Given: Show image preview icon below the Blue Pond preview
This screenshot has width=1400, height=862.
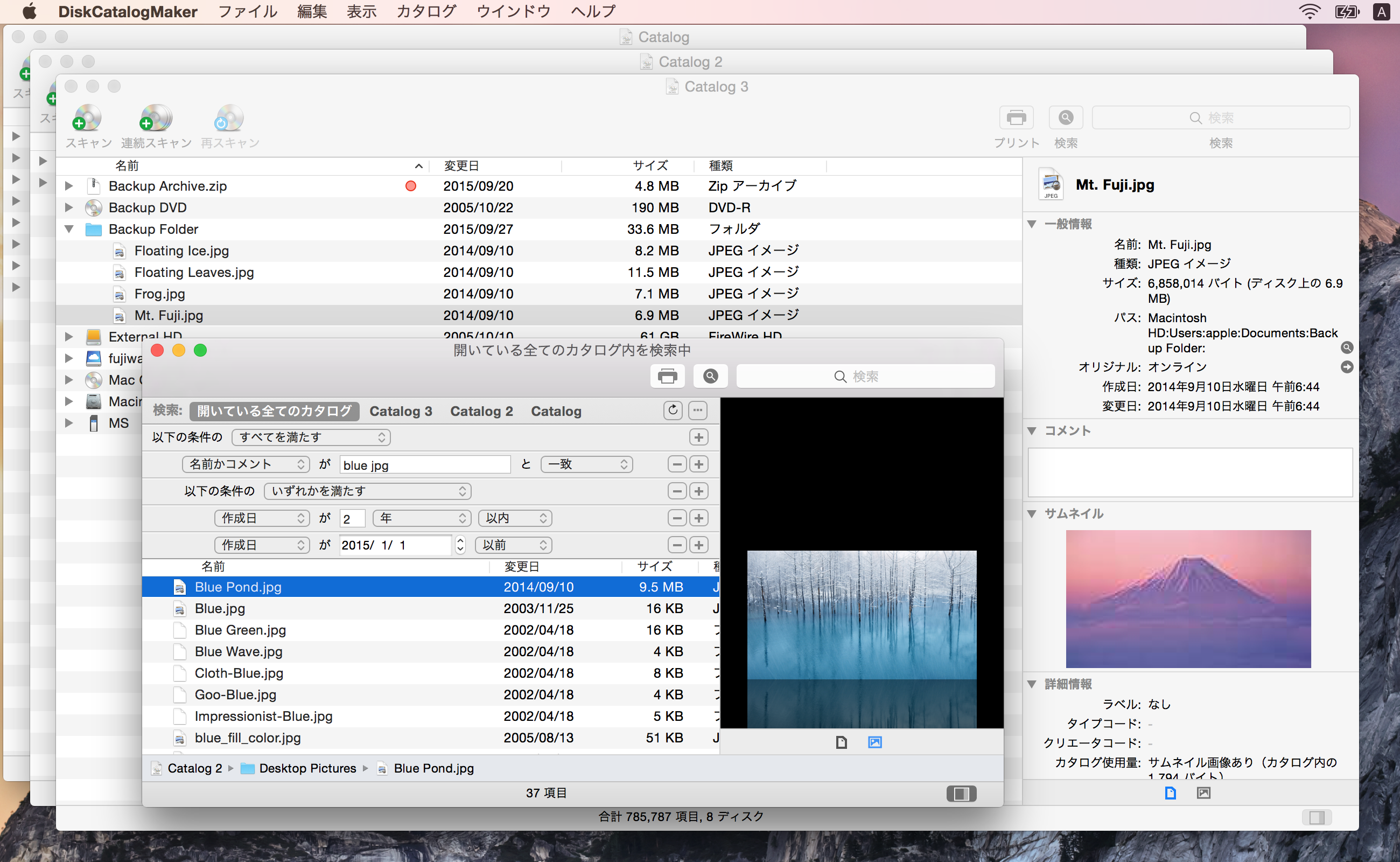Looking at the screenshot, I should coord(874,742).
